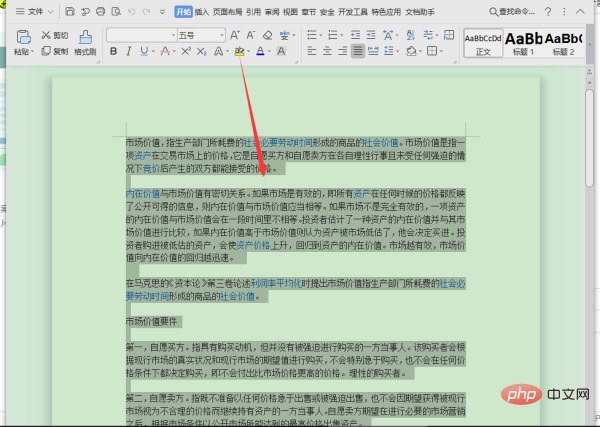600x427 pixels.
Task: Click the Bold formatting icon
Action: pyautogui.click(x=112, y=51)
